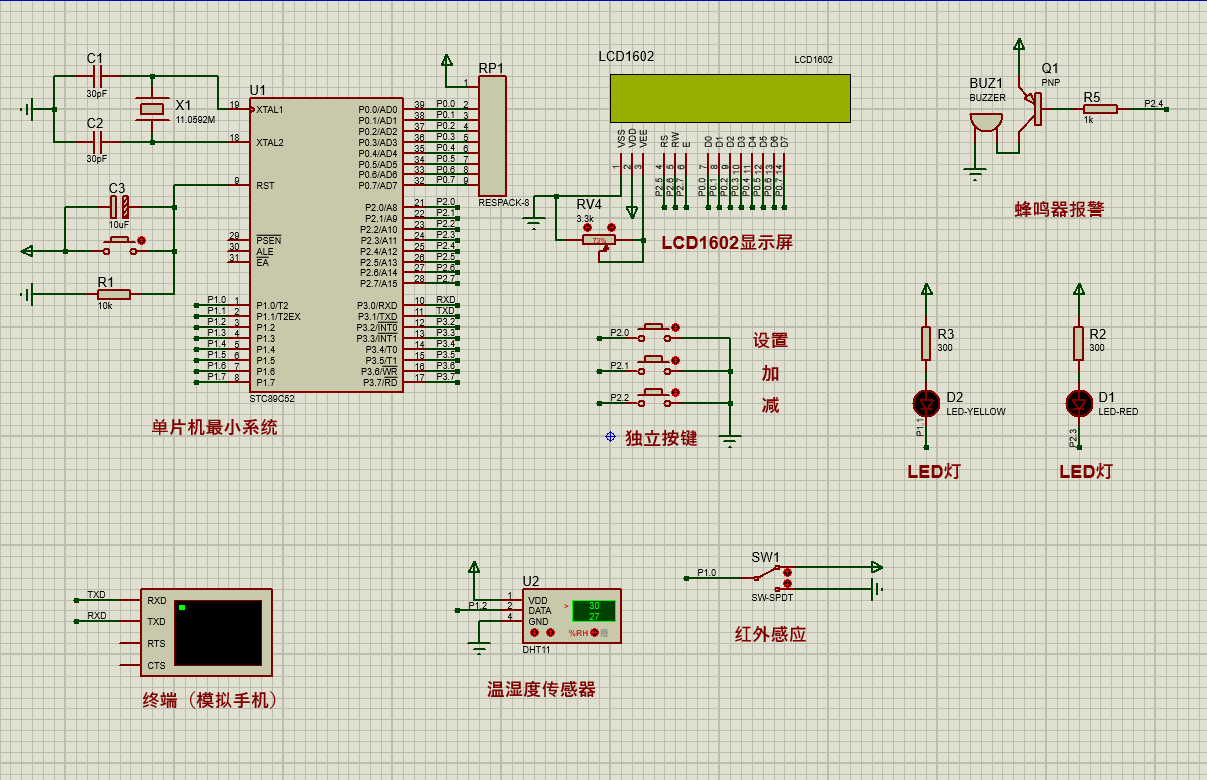Toggle the latch dot on P2.2 button
This screenshot has height=780, width=1207.
(x=677, y=391)
